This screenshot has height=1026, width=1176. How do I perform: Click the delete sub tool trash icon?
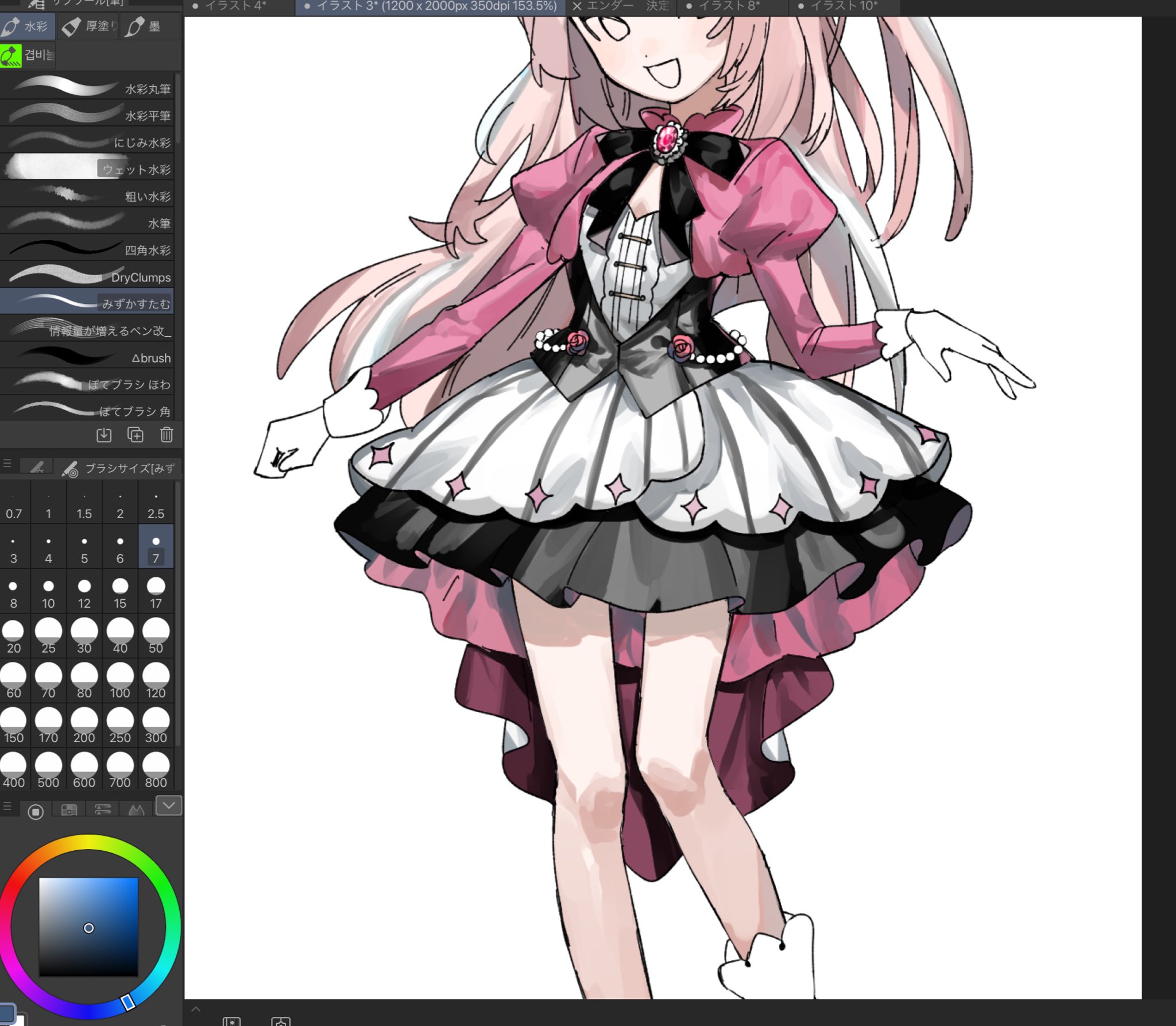coord(167,435)
